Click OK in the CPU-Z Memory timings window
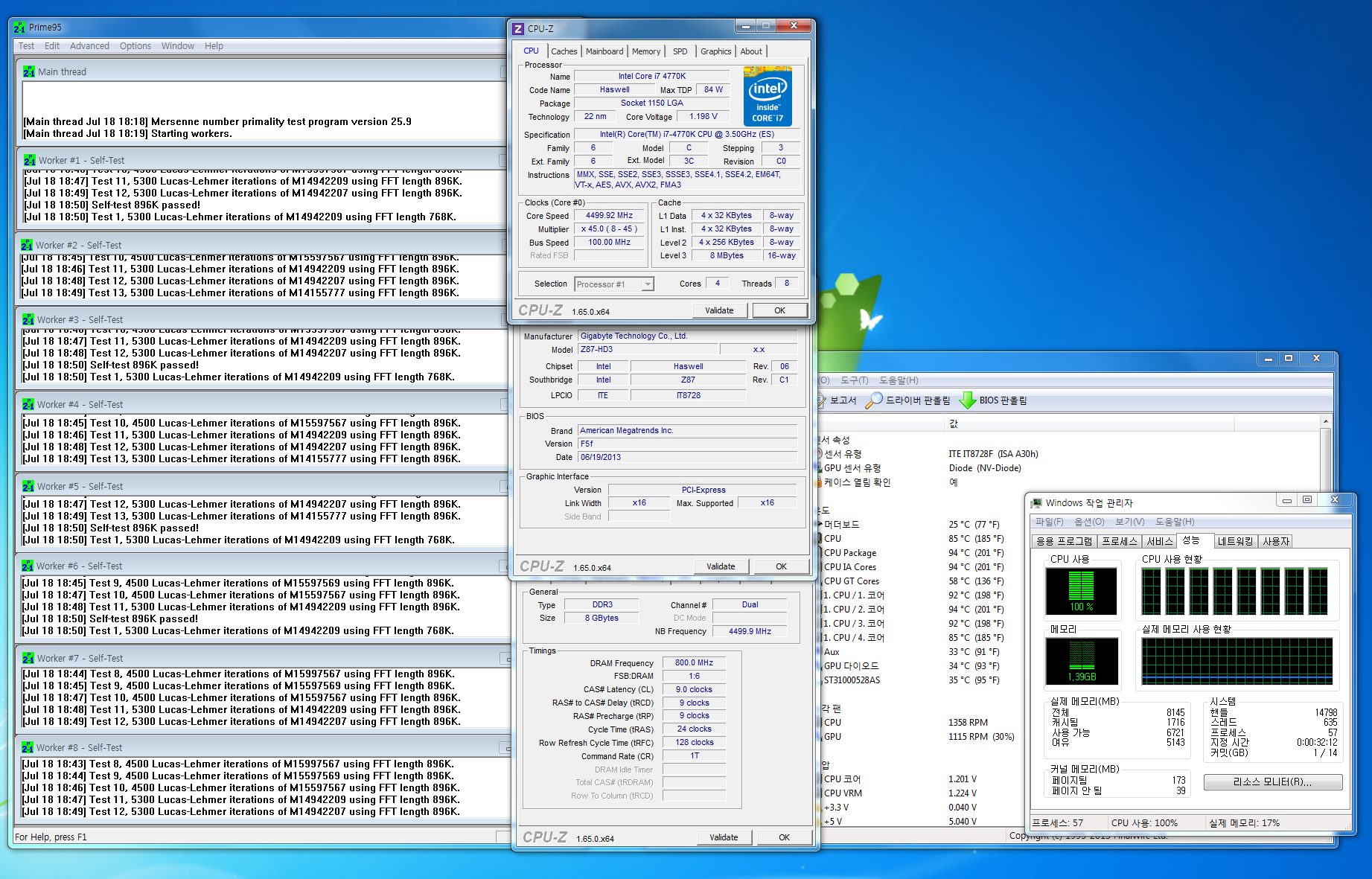Viewport: 1372px width, 879px height. [784, 837]
